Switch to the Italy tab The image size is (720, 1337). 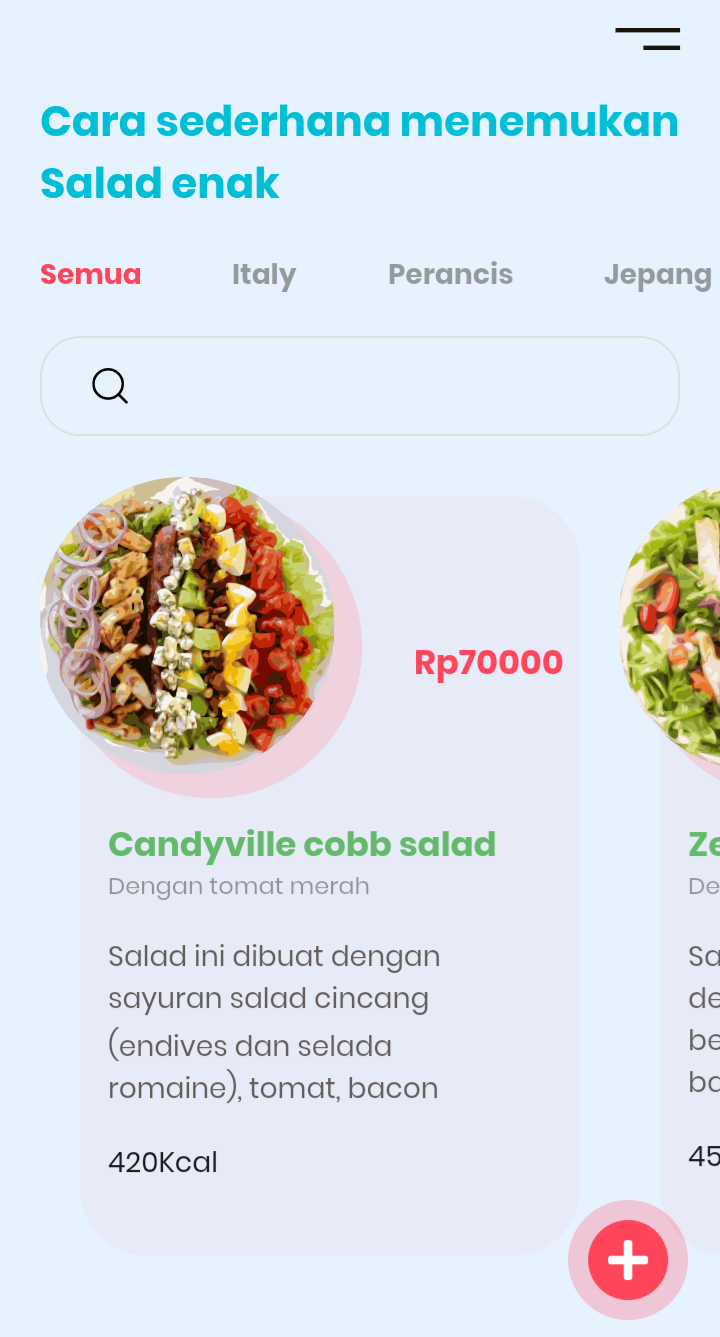click(263, 274)
